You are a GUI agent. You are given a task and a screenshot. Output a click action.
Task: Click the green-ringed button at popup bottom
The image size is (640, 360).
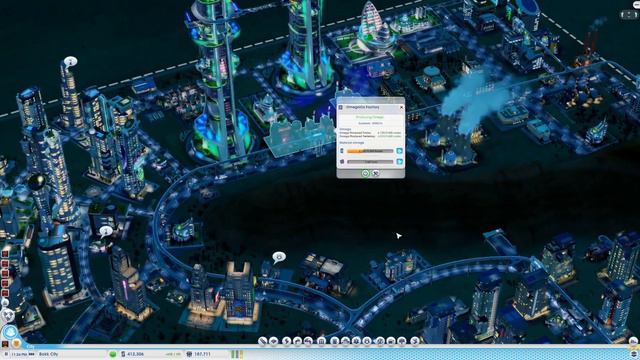[365, 173]
